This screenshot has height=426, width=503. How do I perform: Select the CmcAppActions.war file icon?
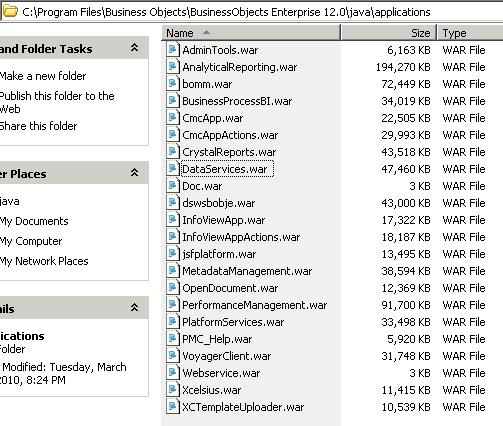click(173, 135)
